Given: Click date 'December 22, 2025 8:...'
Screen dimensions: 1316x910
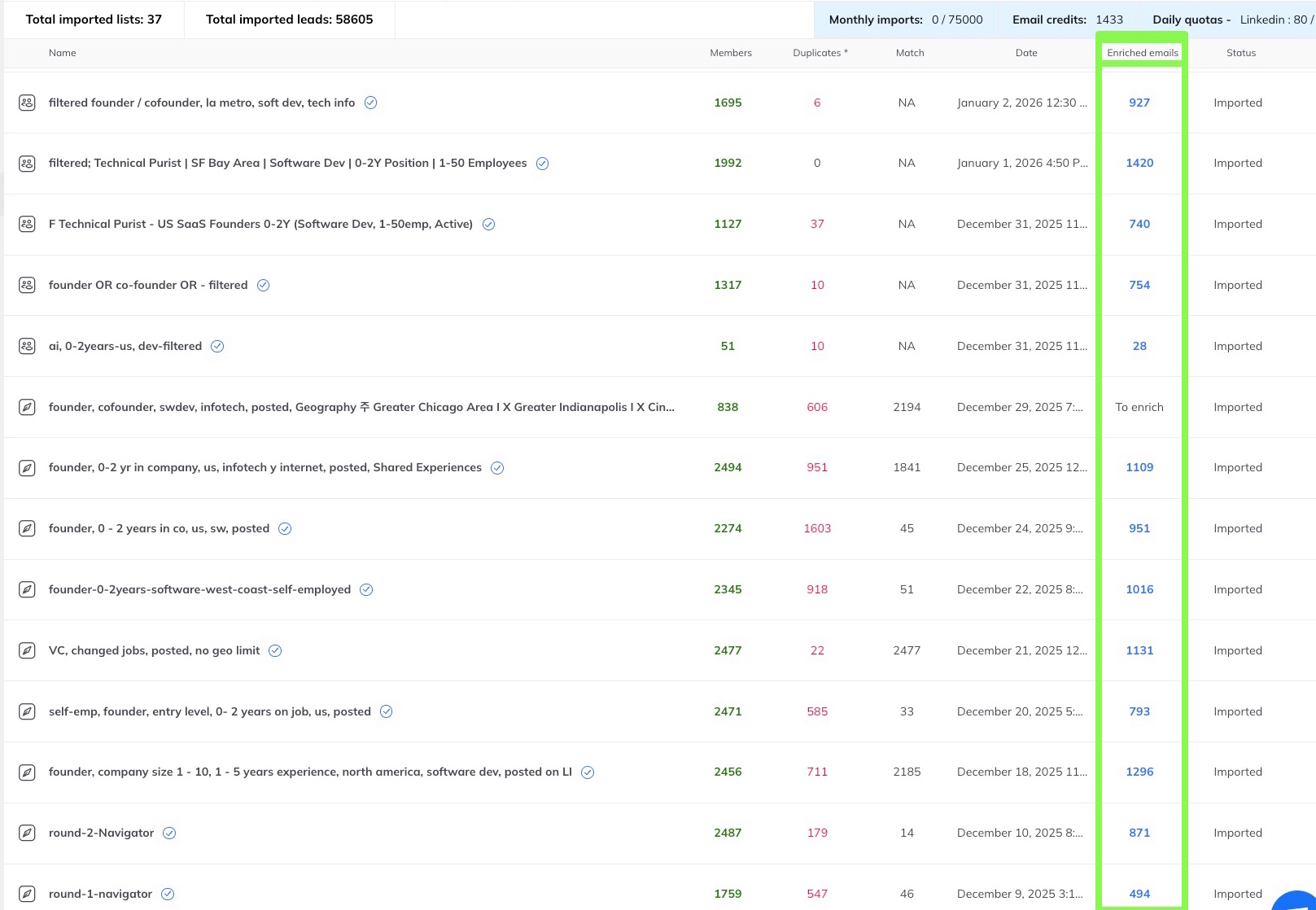Looking at the screenshot, I should (x=1020, y=589).
